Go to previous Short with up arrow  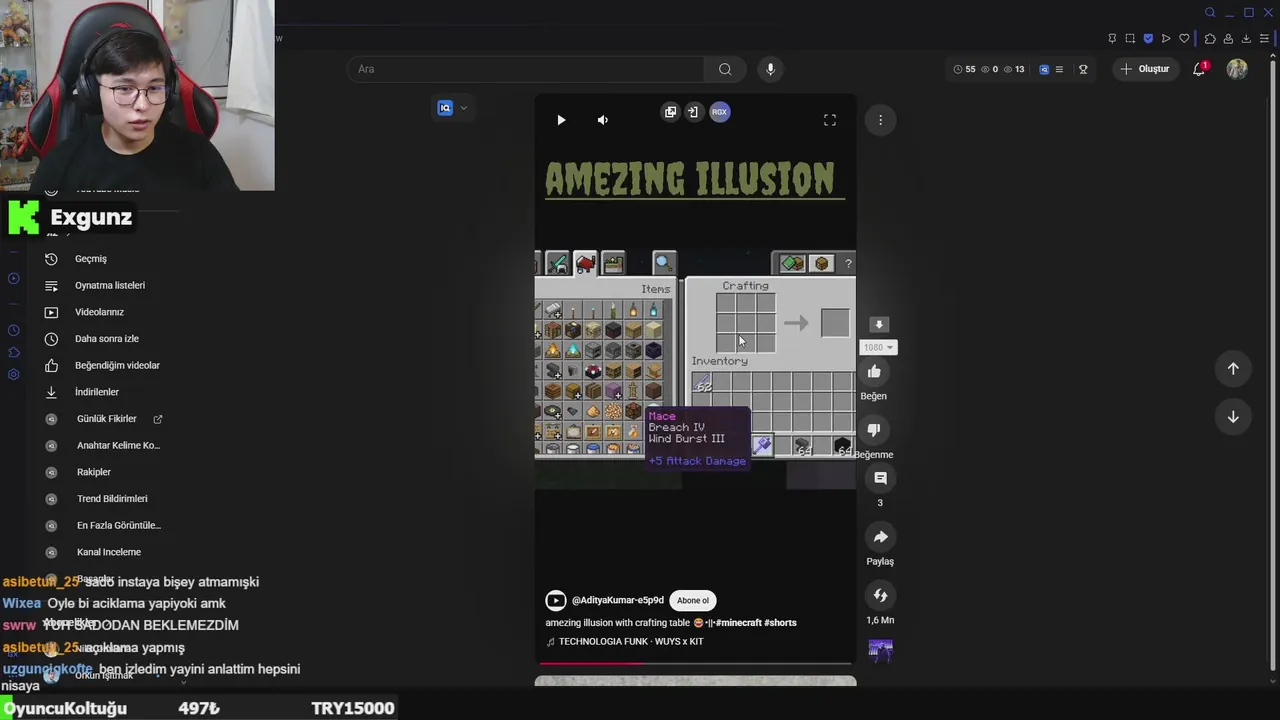click(x=1233, y=369)
